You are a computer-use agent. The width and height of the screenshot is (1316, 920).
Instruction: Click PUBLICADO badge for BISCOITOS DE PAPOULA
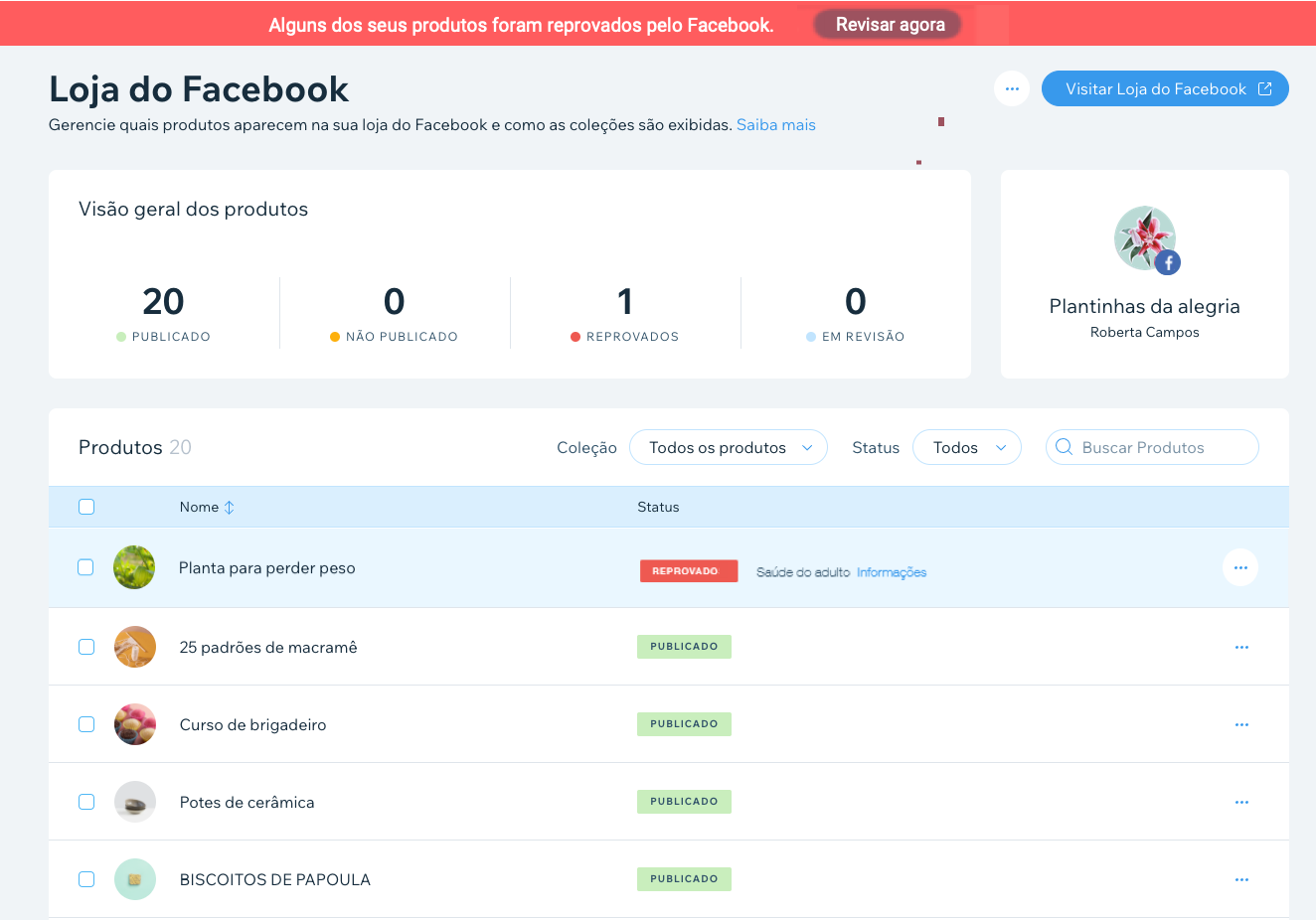pyautogui.click(x=684, y=879)
